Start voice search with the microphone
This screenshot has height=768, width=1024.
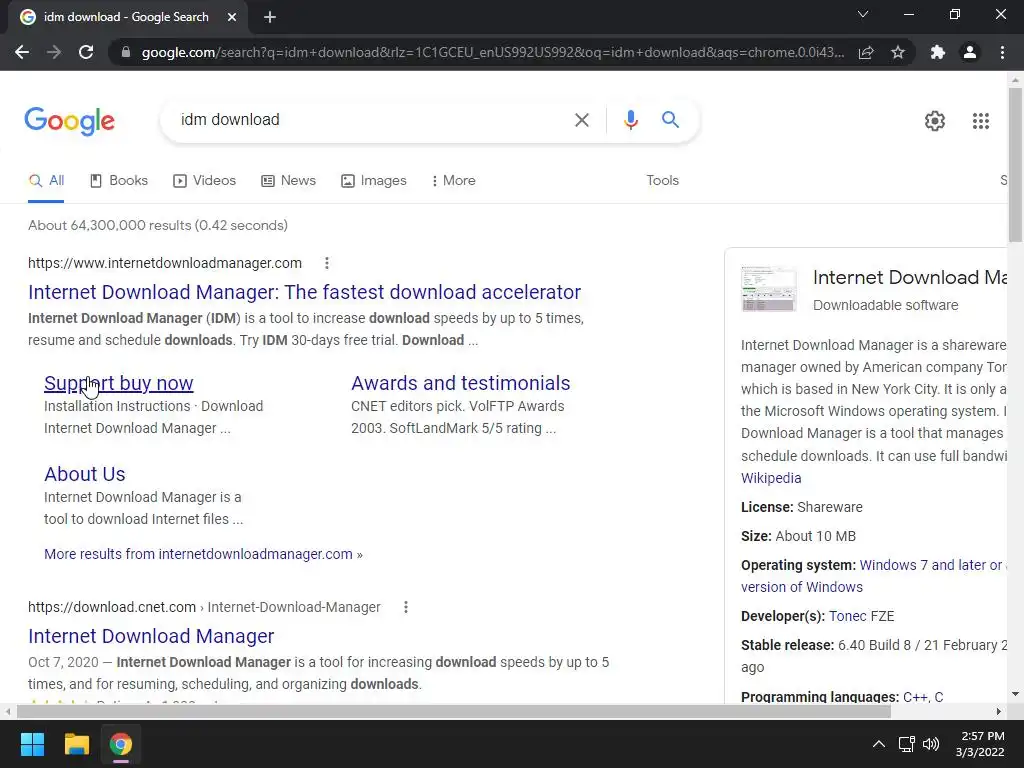coord(630,120)
